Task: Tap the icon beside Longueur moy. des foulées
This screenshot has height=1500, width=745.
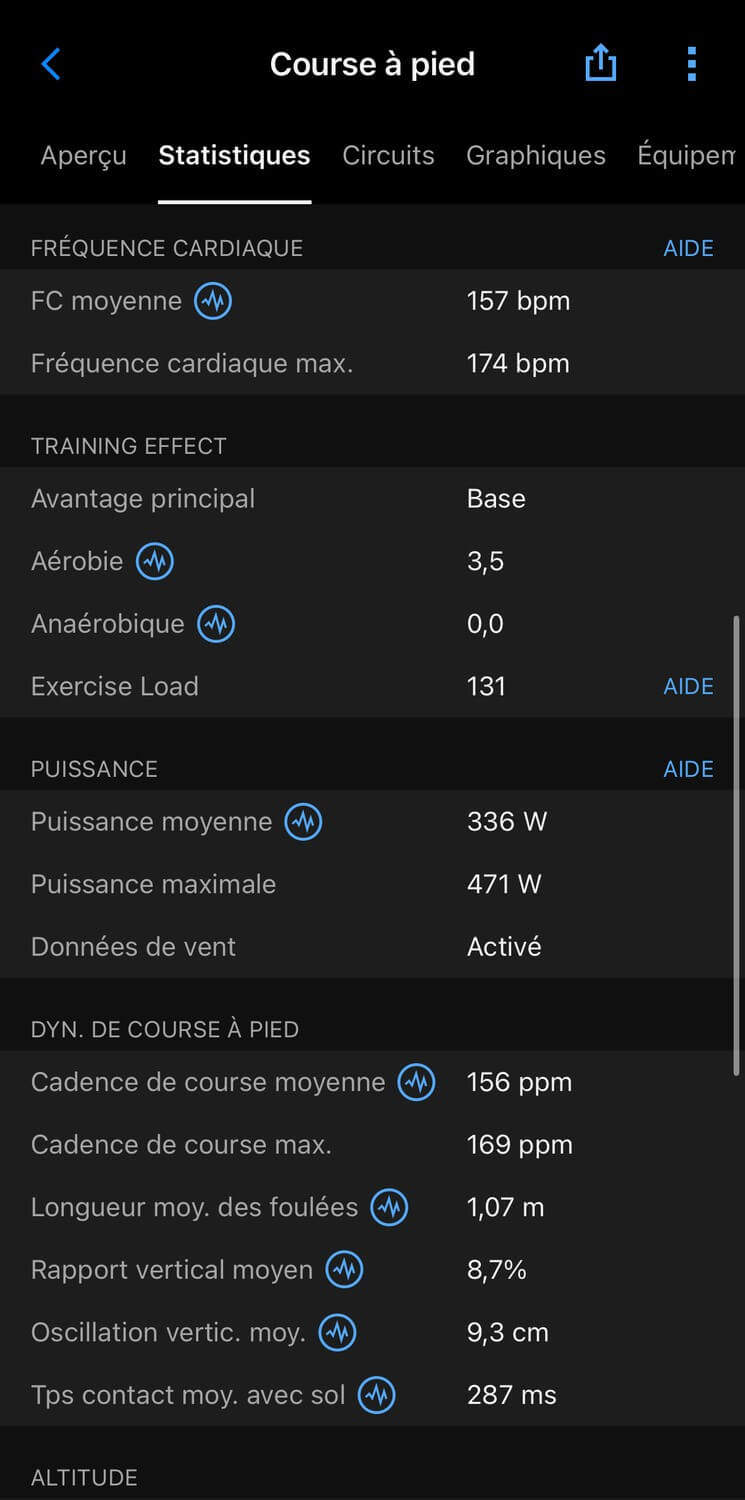Action: pos(390,1207)
